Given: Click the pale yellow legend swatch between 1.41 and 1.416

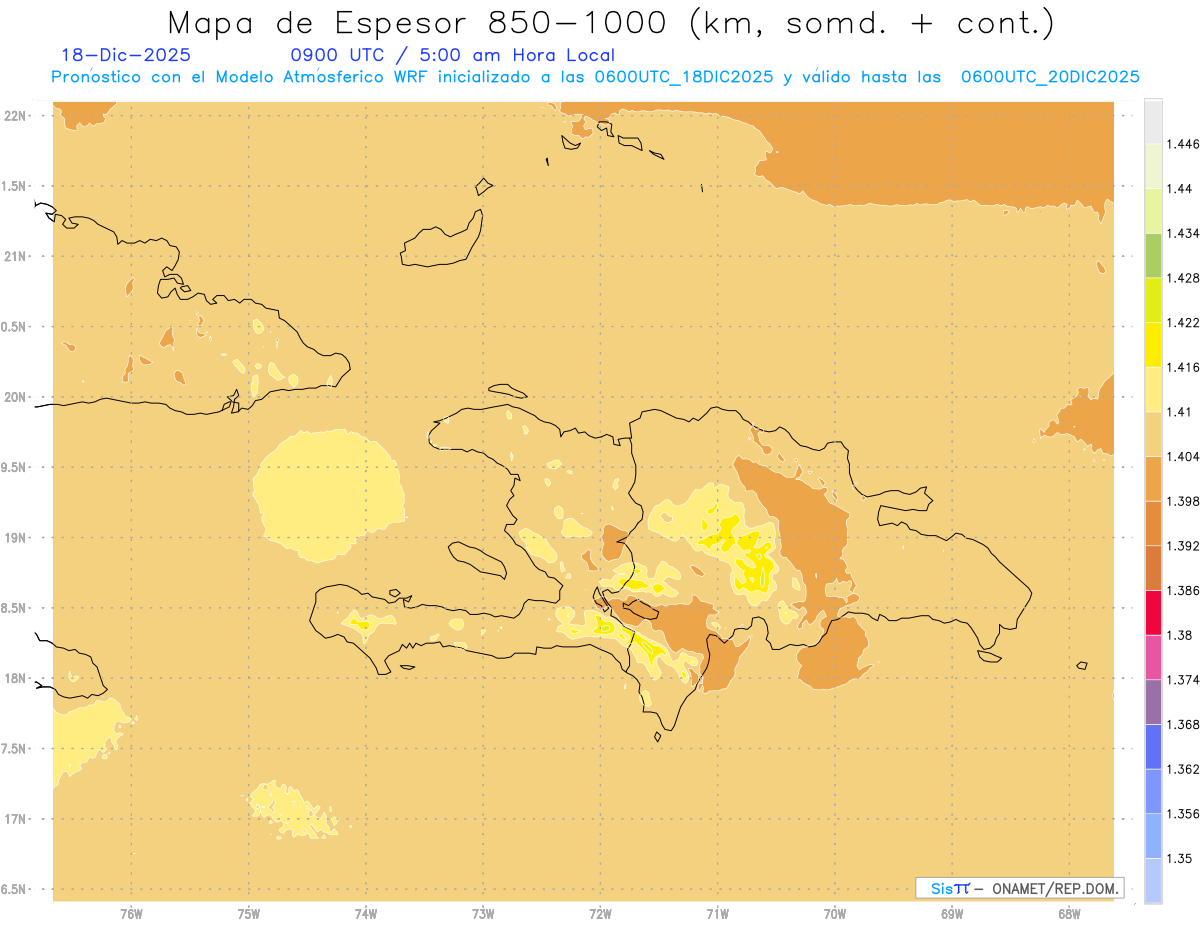Looking at the screenshot, I should point(1153,389).
